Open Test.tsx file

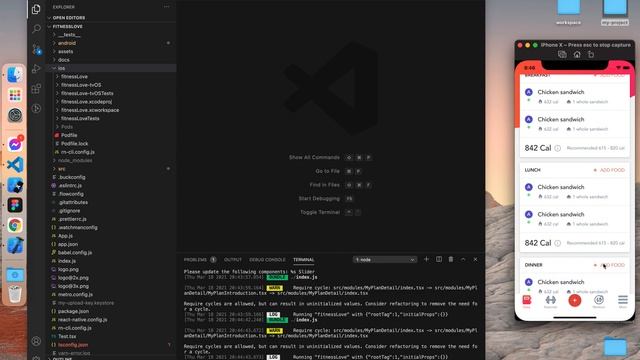point(67,336)
